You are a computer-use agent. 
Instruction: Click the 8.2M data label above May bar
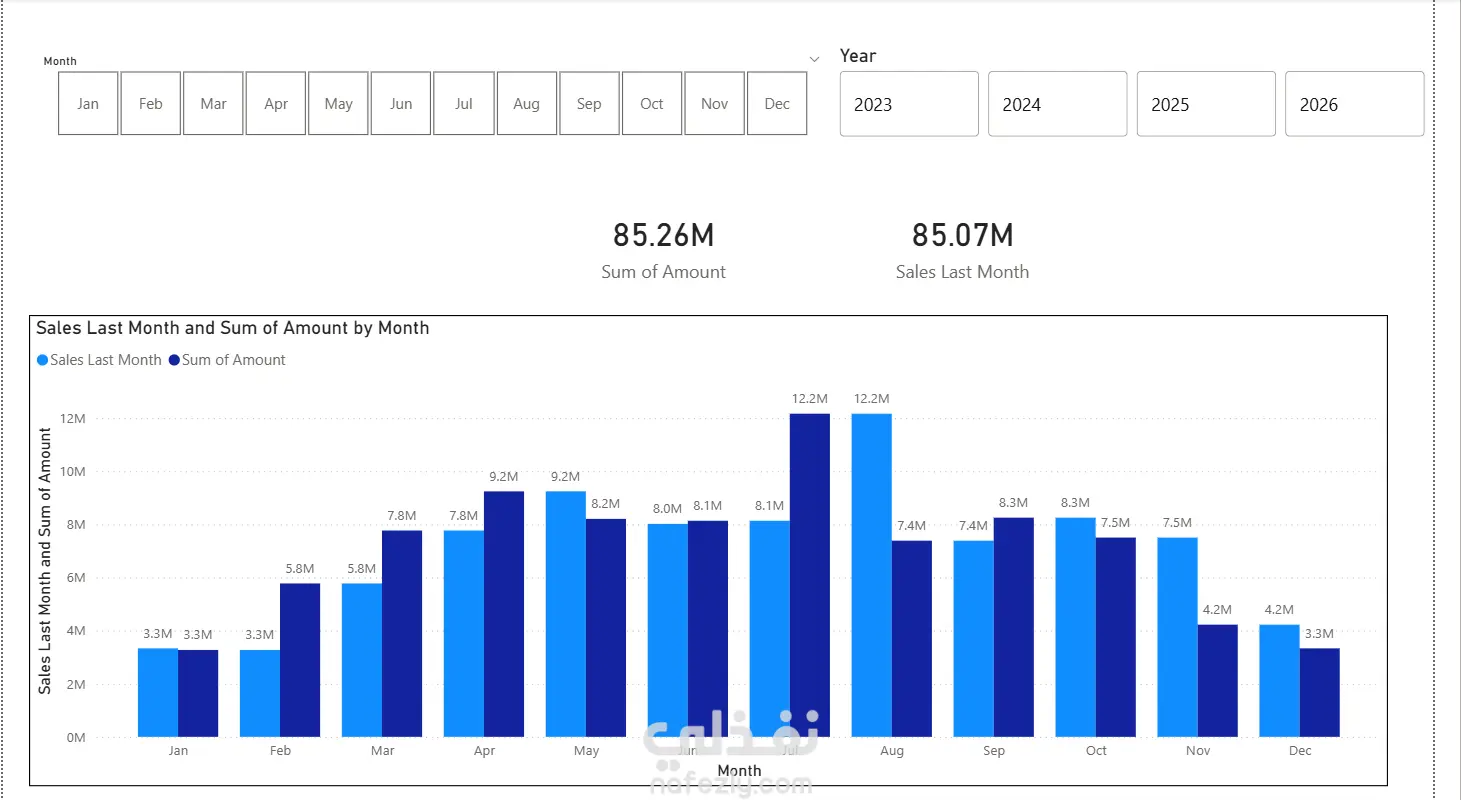pyautogui.click(x=606, y=504)
